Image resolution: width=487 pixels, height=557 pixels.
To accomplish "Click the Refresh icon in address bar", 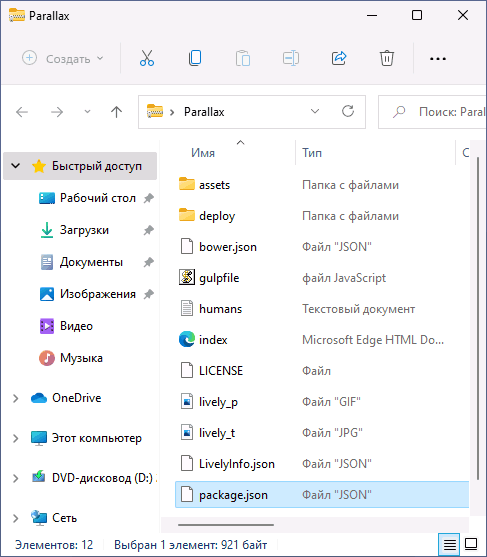I will (x=348, y=112).
